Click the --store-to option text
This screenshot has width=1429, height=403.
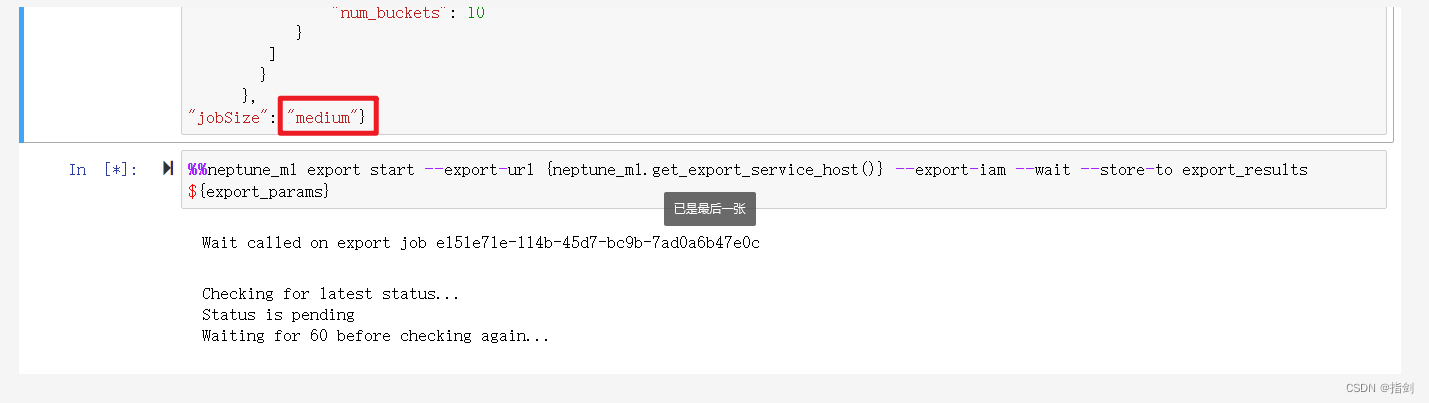[1127, 170]
